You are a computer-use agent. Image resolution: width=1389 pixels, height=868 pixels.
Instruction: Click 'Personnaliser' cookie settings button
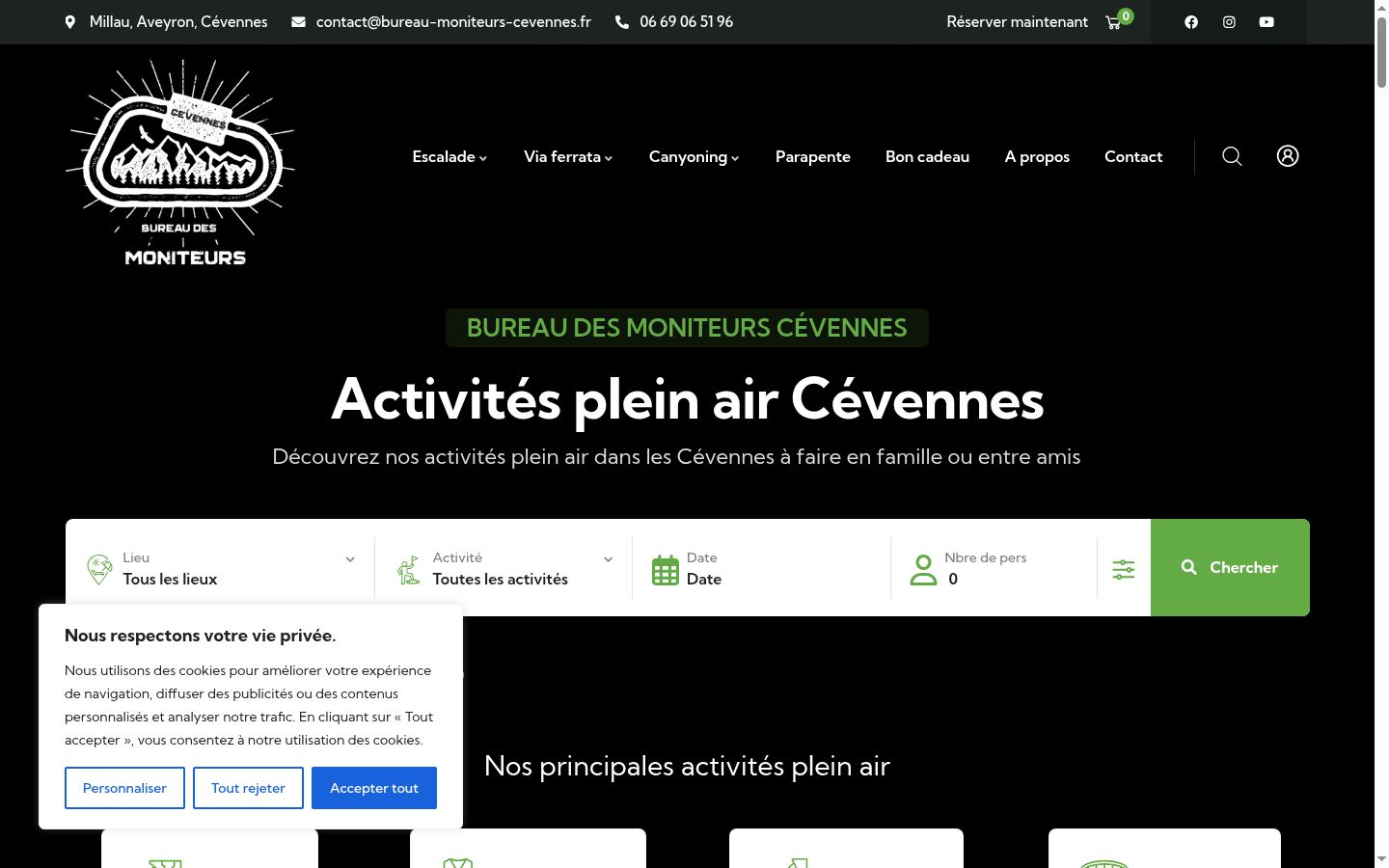(124, 788)
